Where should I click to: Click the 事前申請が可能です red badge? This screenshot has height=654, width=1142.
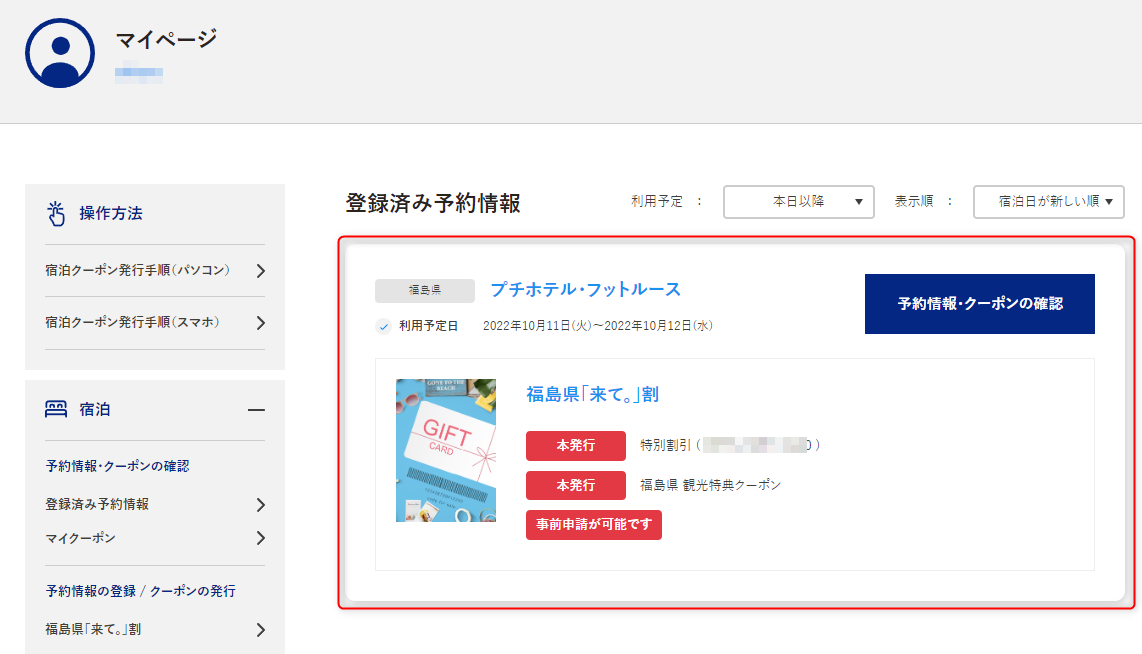tap(594, 524)
